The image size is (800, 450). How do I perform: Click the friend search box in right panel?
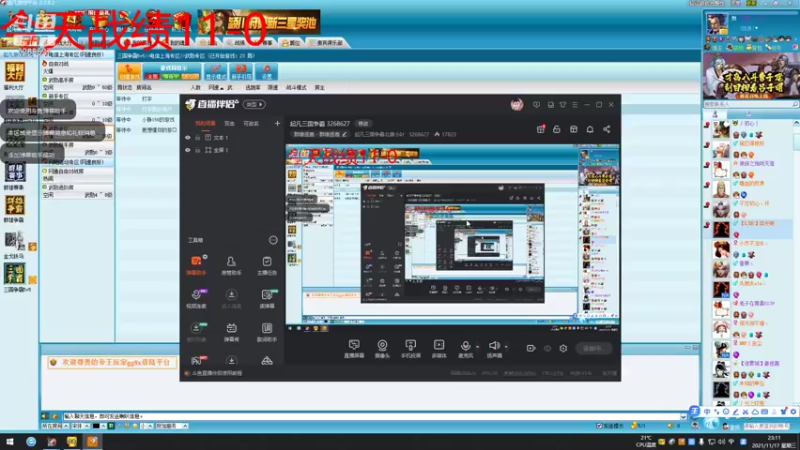click(x=751, y=104)
